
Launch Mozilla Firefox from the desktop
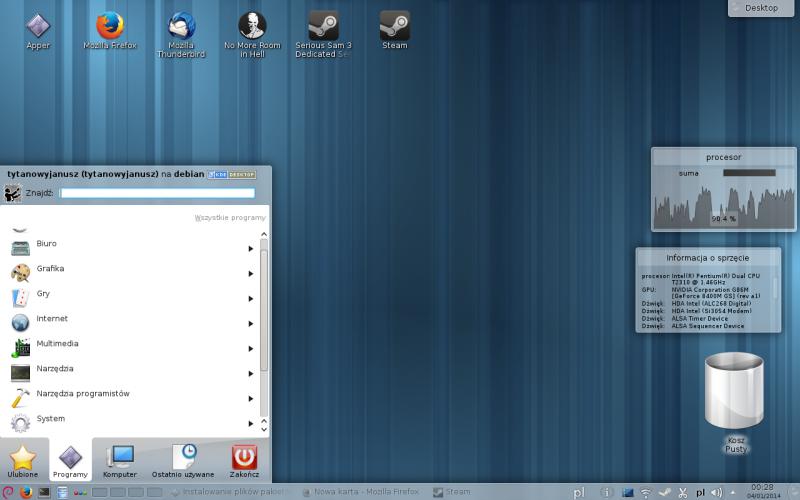[x=109, y=25]
